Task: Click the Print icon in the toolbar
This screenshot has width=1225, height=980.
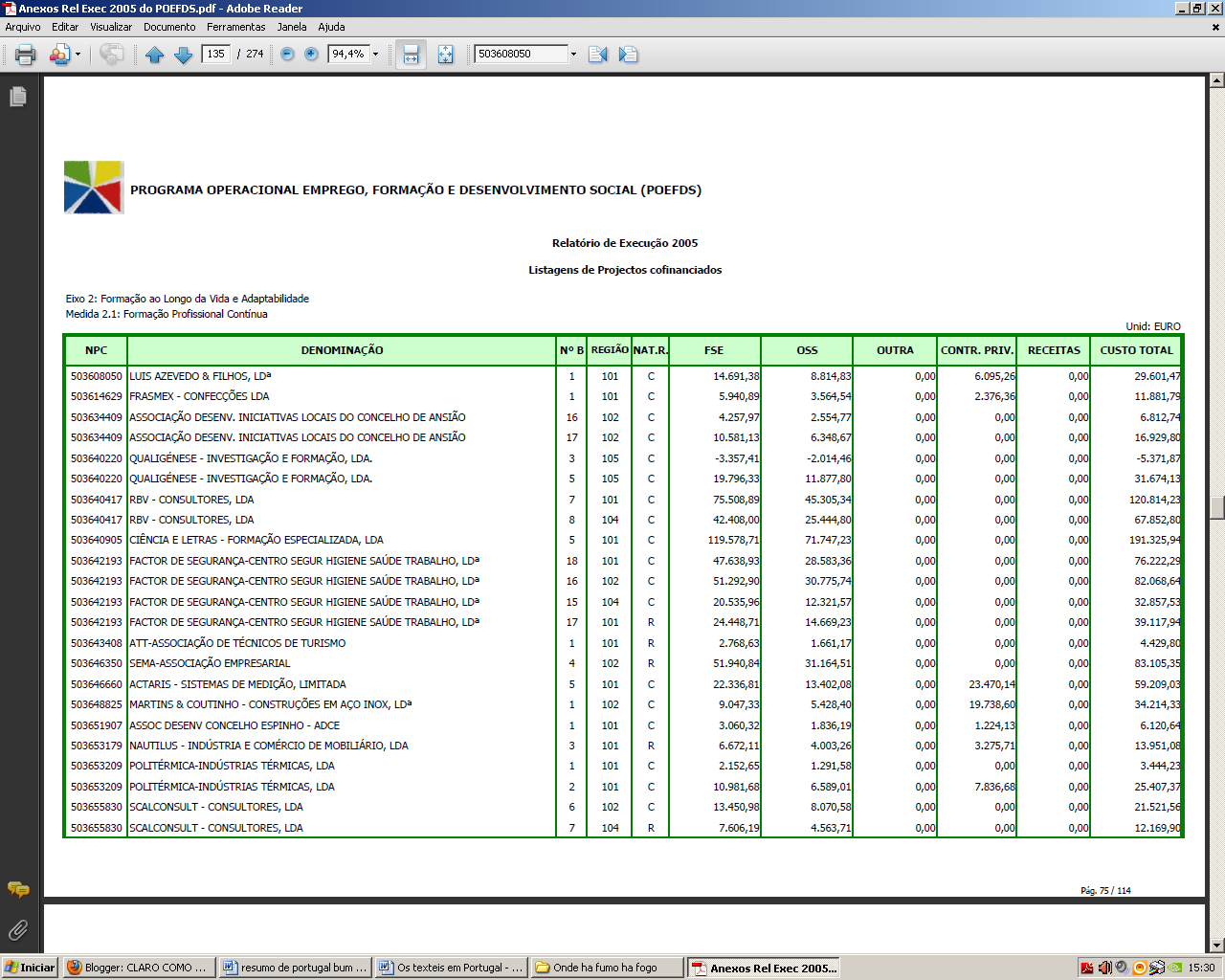Action: [x=26, y=55]
